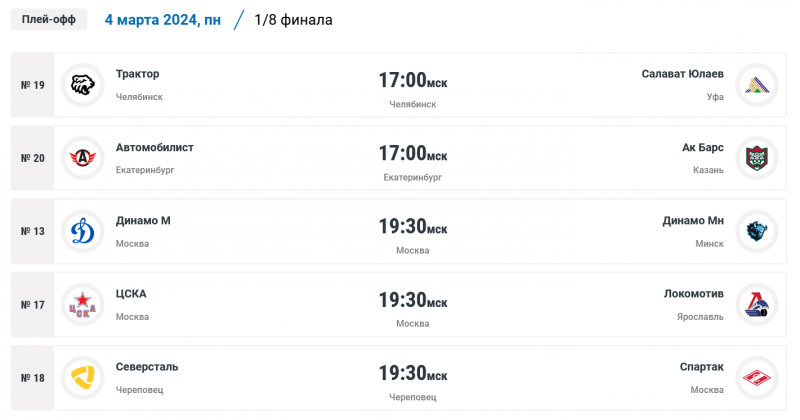
Task: Click the Spartak Moscow team logo
Action: [x=756, y=377]
